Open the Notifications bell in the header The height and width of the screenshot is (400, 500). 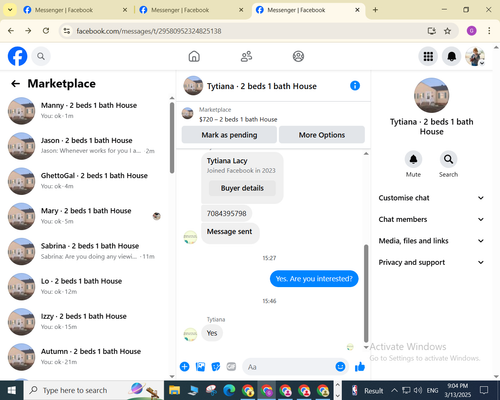click(451, 56)
